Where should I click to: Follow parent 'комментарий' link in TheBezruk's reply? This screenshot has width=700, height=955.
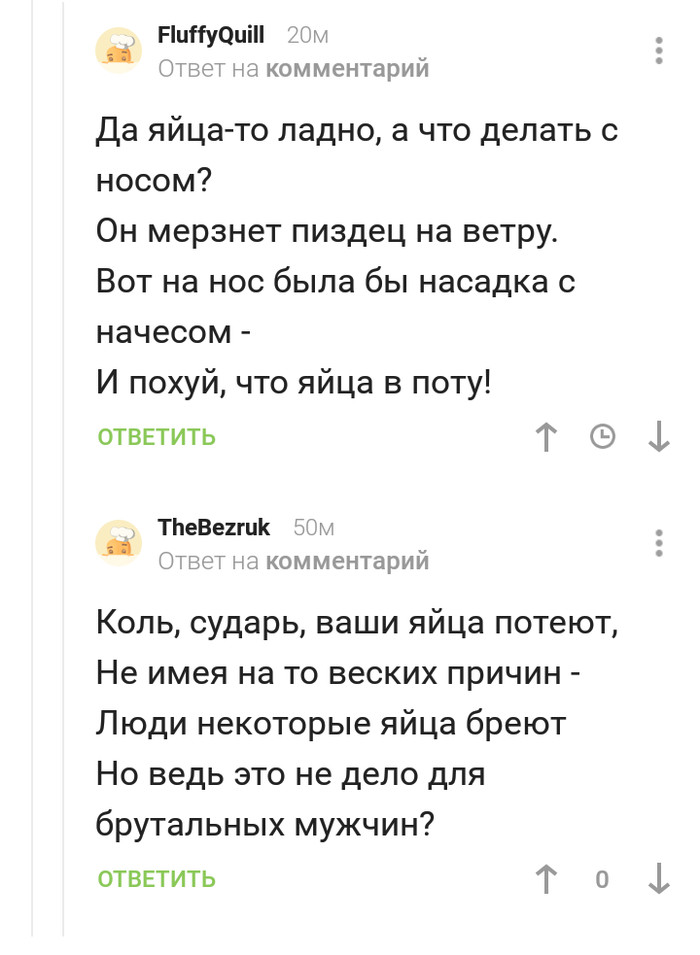[348, 561]
